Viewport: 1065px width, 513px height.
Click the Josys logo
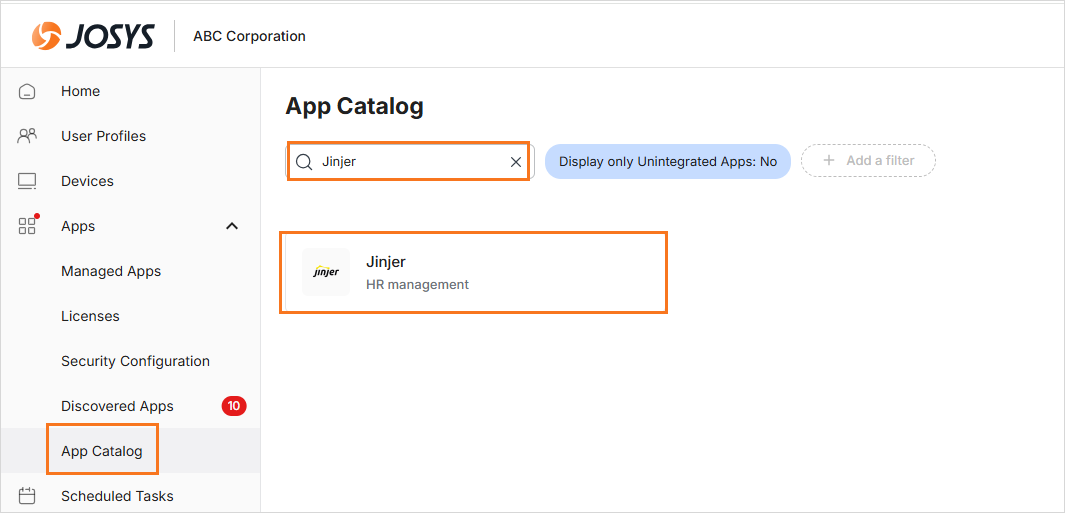(x=93, y=36)
